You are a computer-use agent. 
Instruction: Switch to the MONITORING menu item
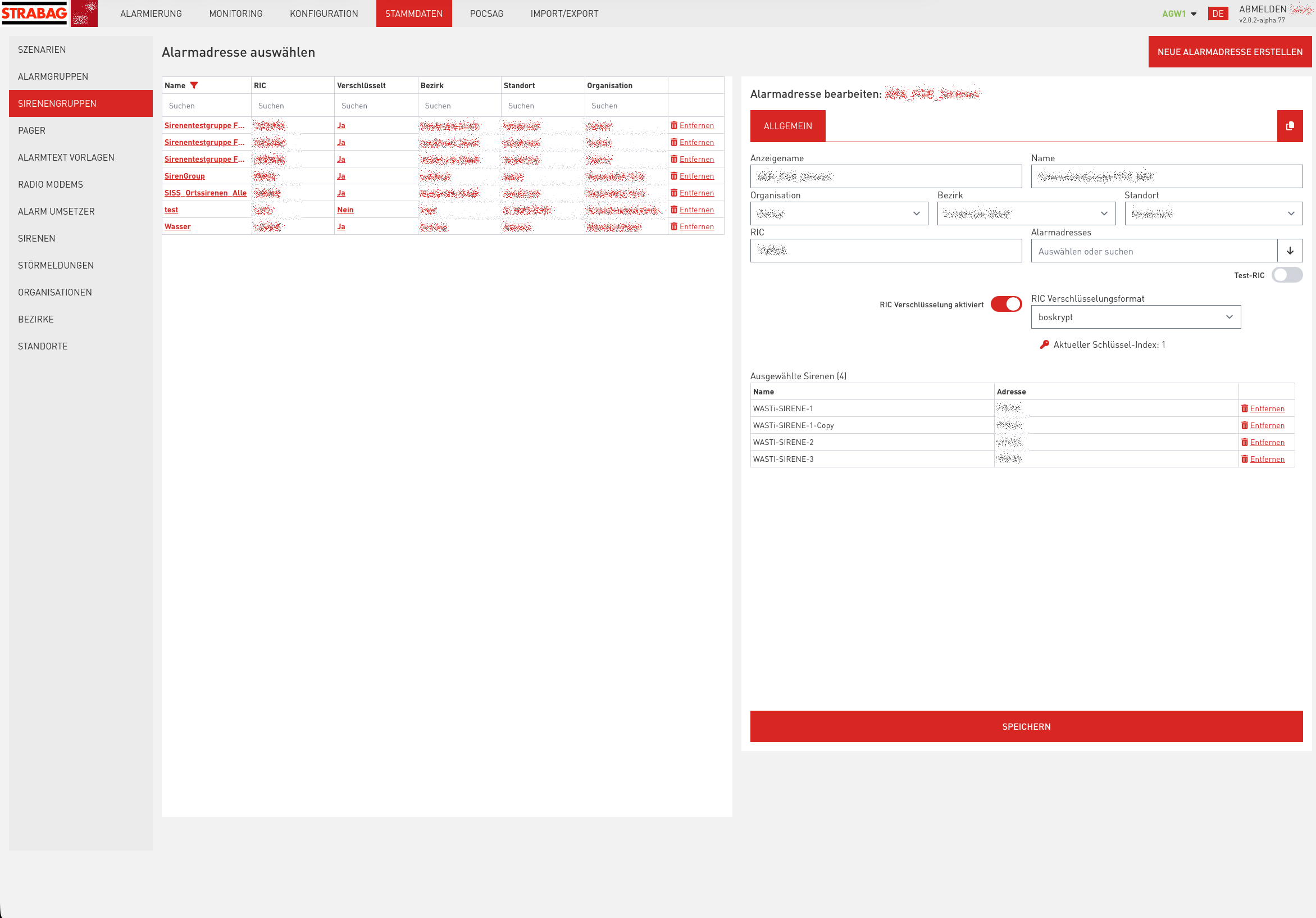point(235,13)
